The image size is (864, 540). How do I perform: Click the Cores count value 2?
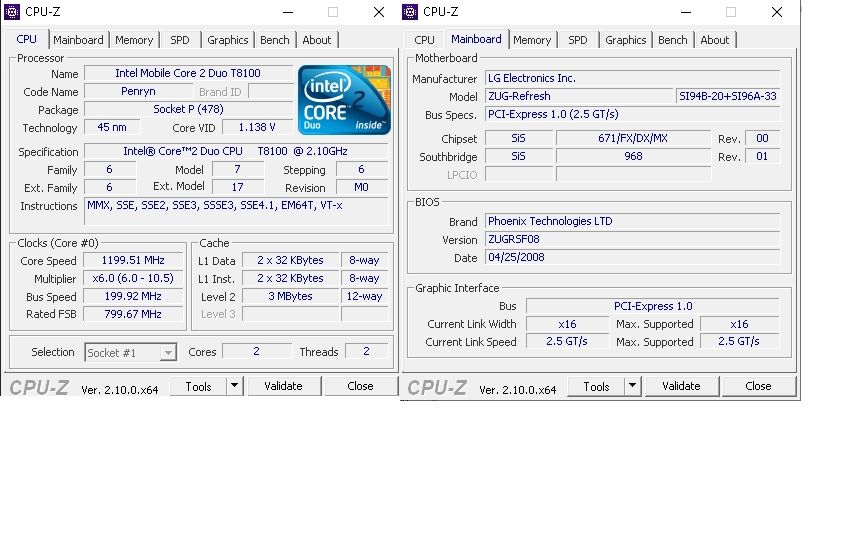tap(256, 352)
